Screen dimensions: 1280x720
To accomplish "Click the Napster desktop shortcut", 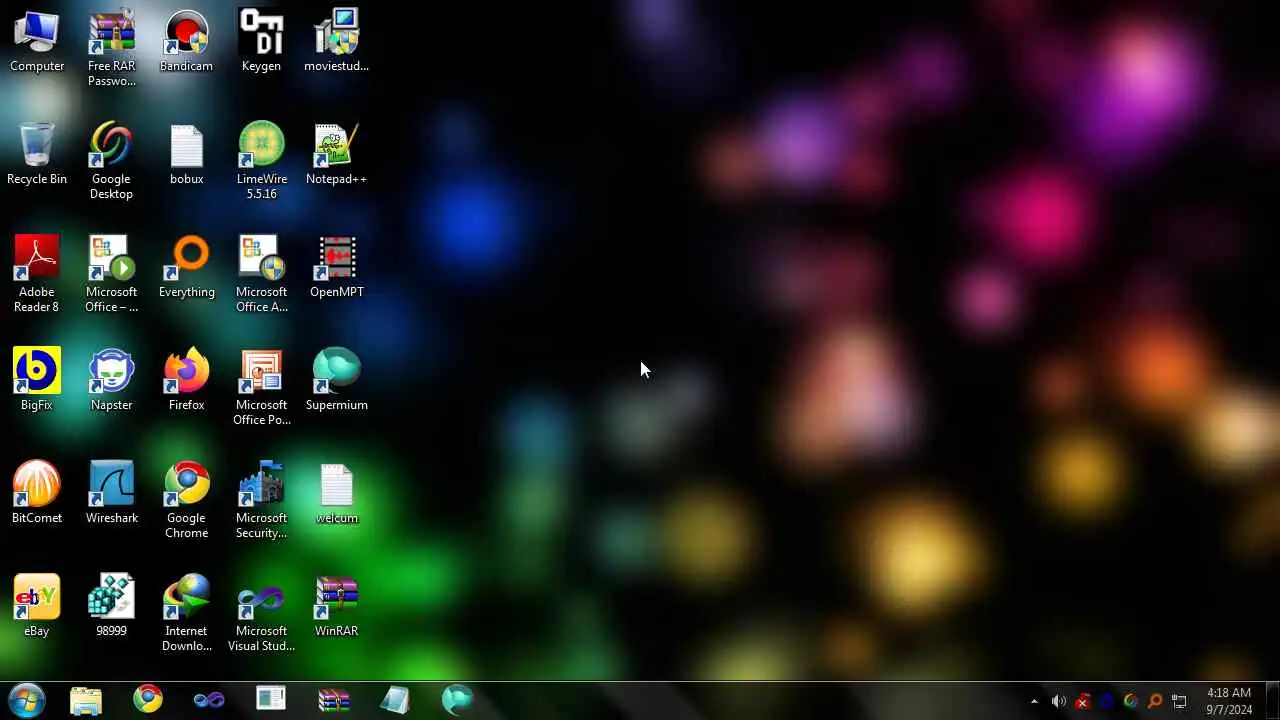I will pos(111,380).
